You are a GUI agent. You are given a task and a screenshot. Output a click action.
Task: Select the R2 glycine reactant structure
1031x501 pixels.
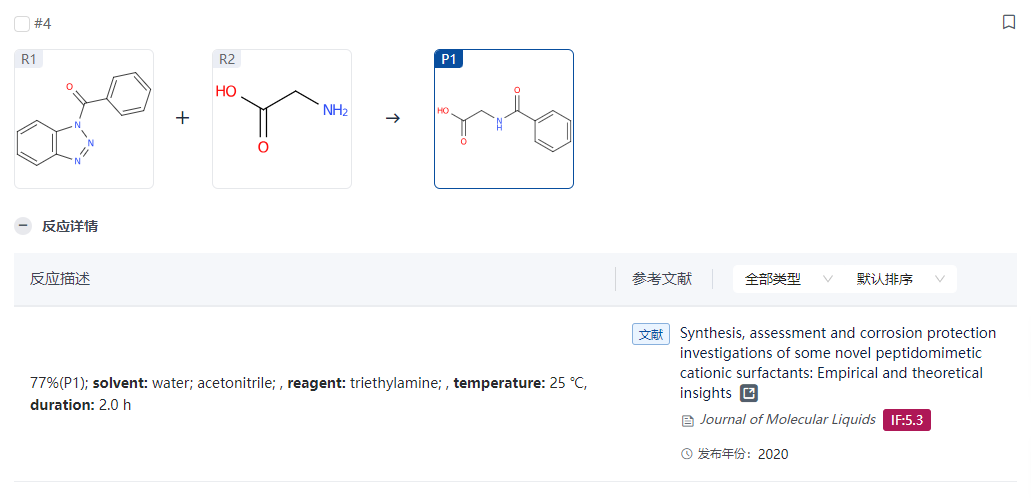point(282,119)
